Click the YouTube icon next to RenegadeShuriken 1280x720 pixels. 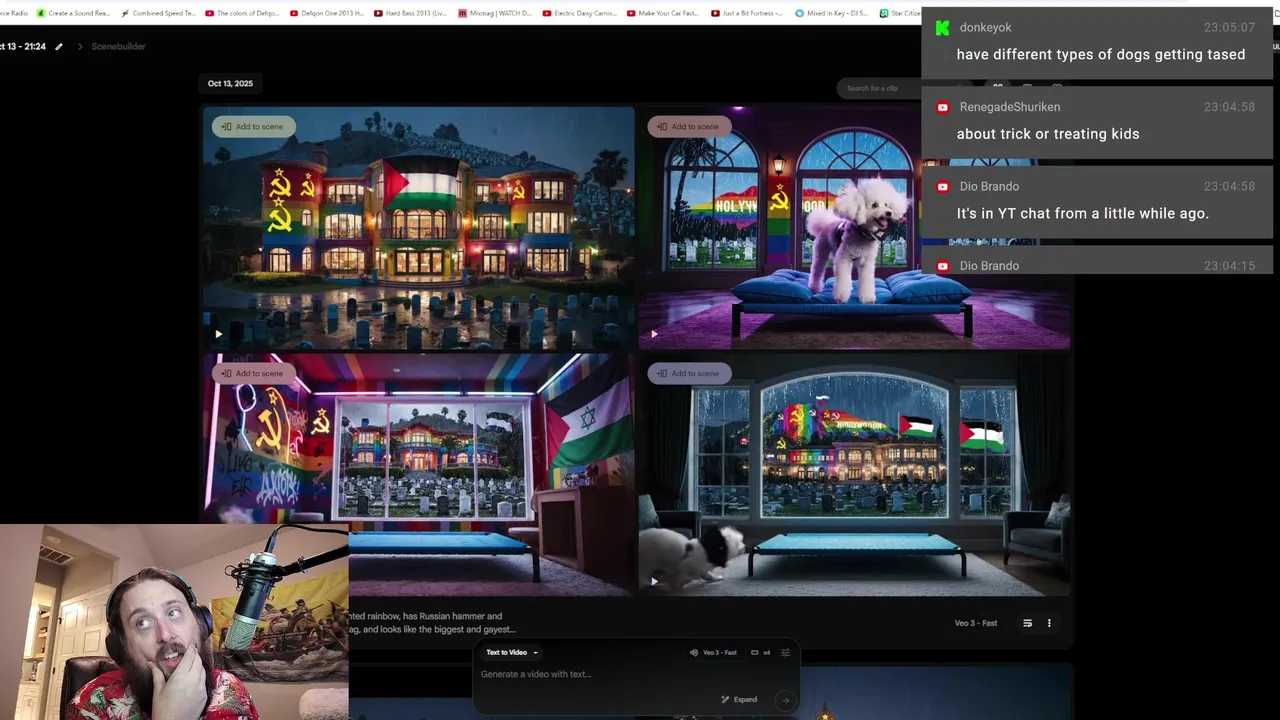[942, 107]
